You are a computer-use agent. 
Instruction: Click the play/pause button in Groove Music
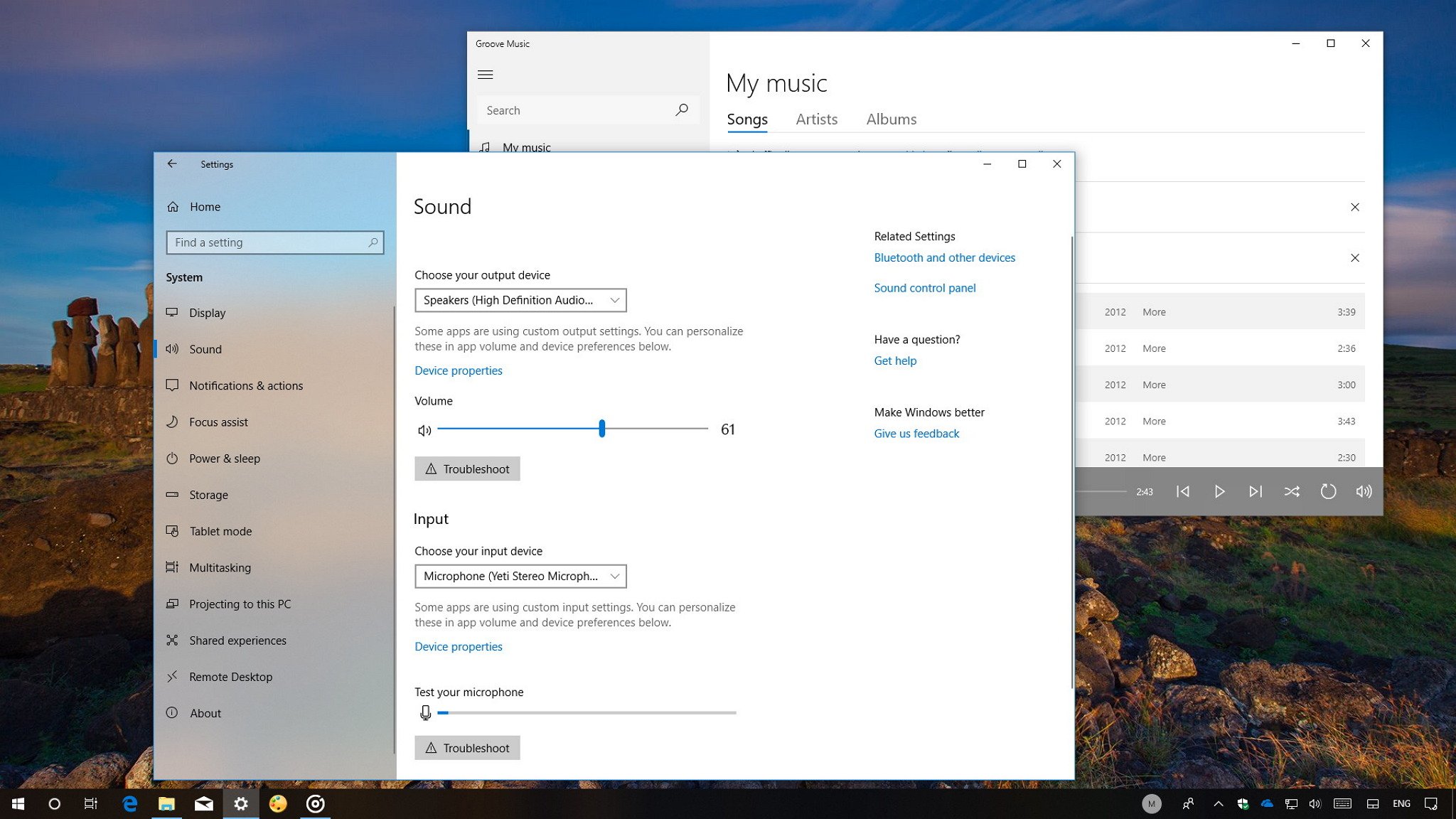(x=1219, y=491)
